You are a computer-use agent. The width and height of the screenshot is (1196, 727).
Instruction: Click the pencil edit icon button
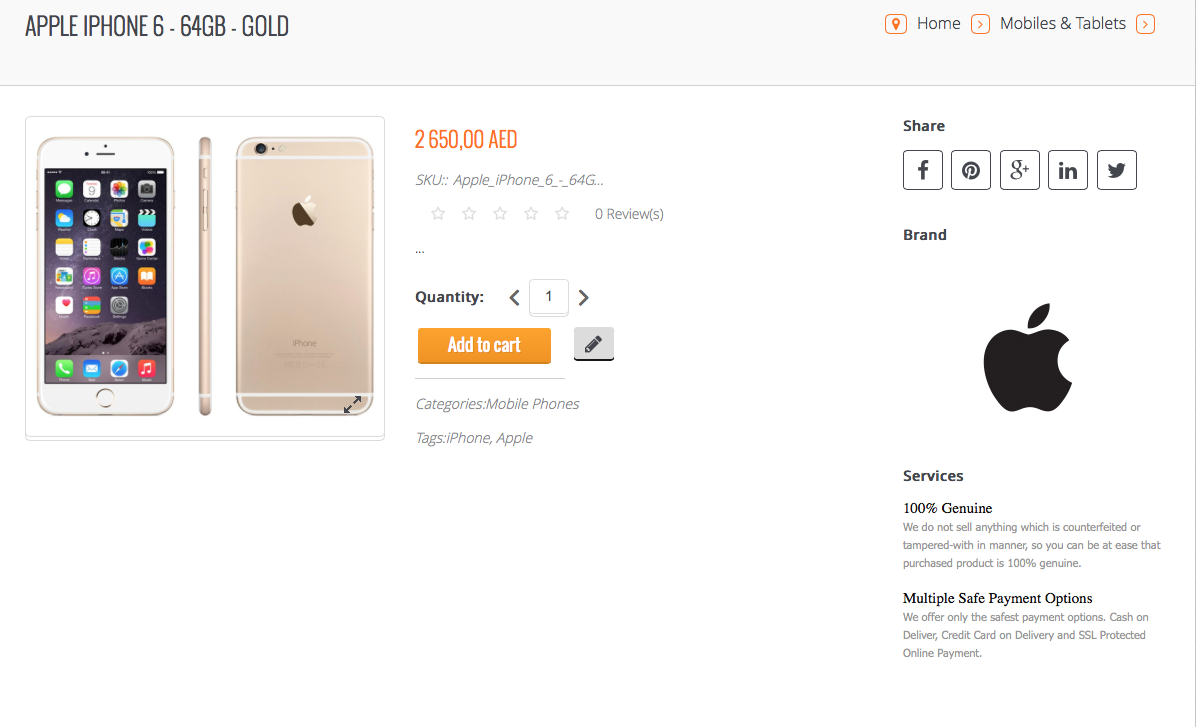pyautogui.click(x=594, y=344)
